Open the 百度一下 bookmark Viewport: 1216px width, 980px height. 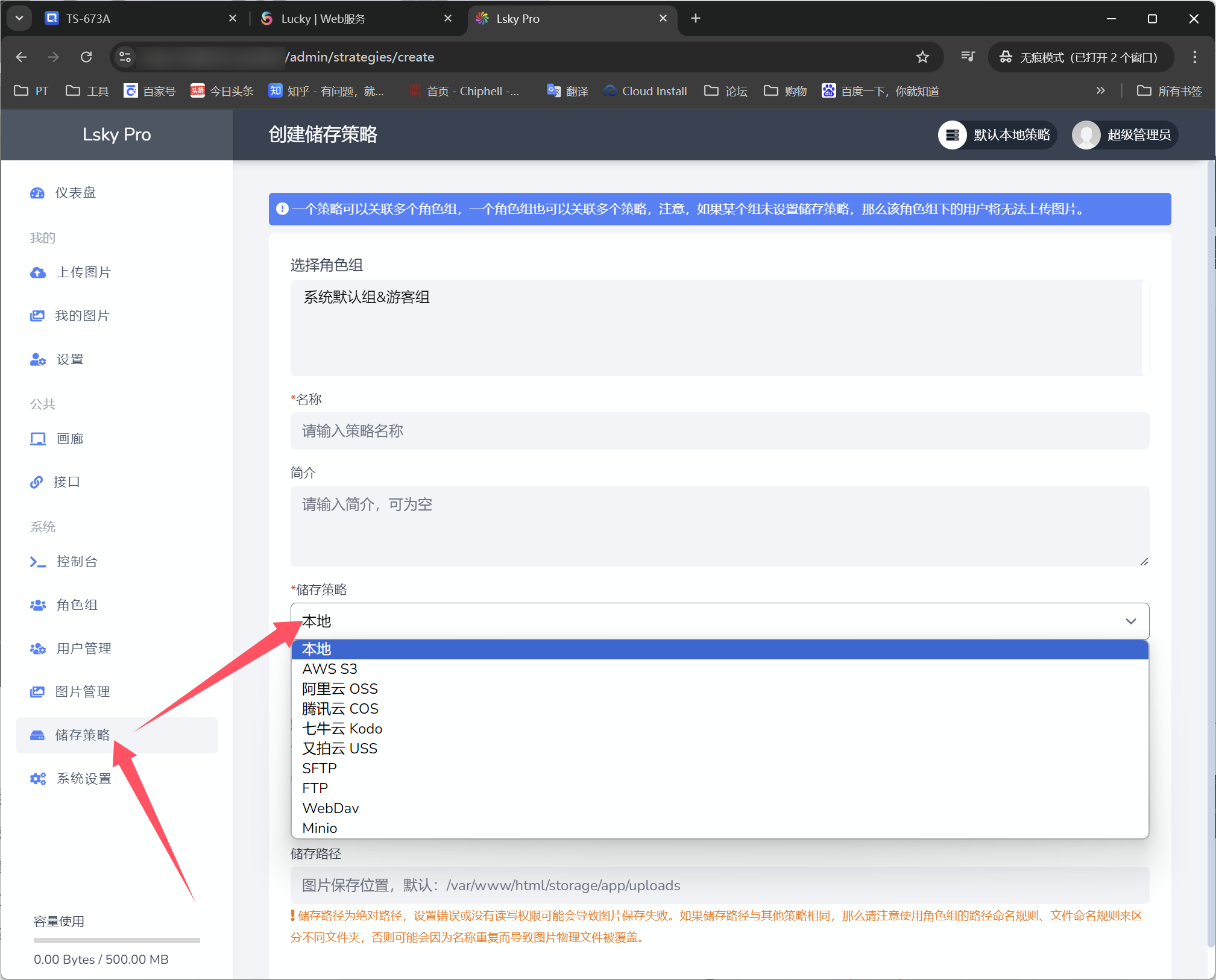[881, 91]
